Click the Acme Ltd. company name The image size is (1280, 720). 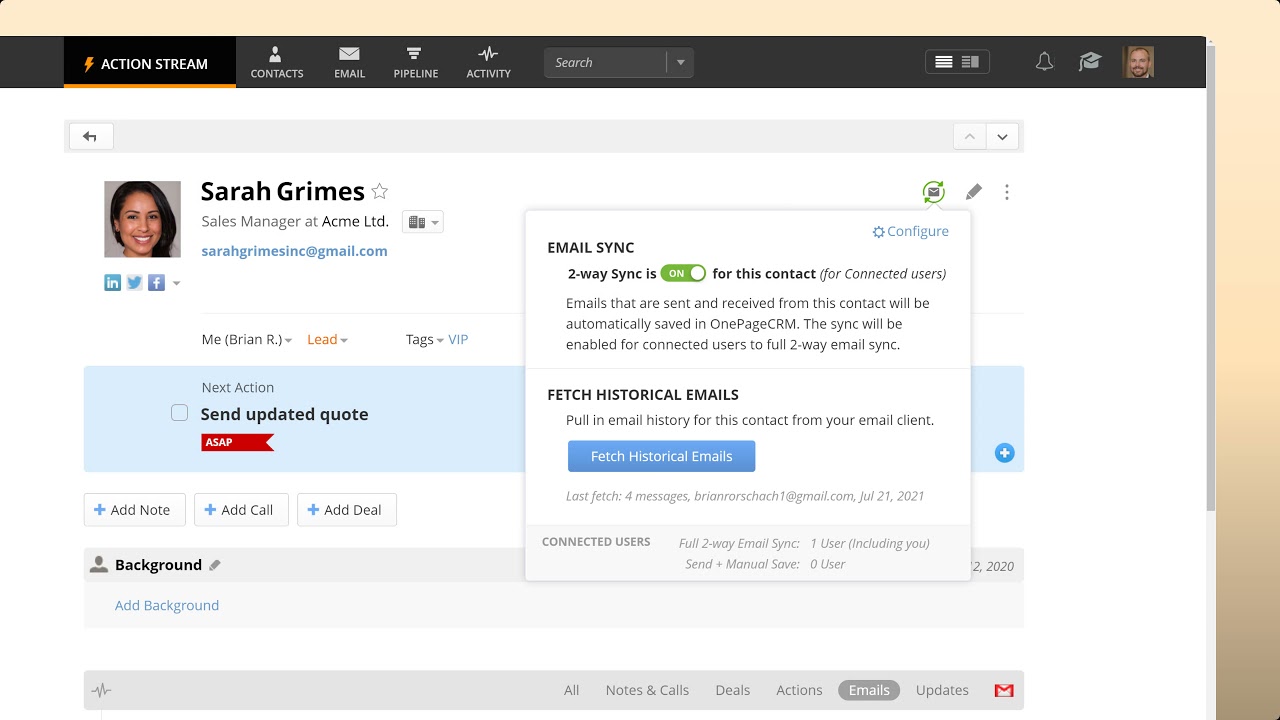pos(355,222)
